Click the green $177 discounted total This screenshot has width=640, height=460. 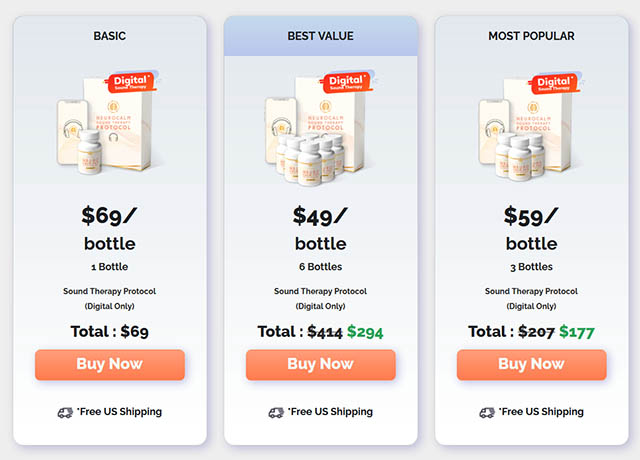(x=576, y=332)
